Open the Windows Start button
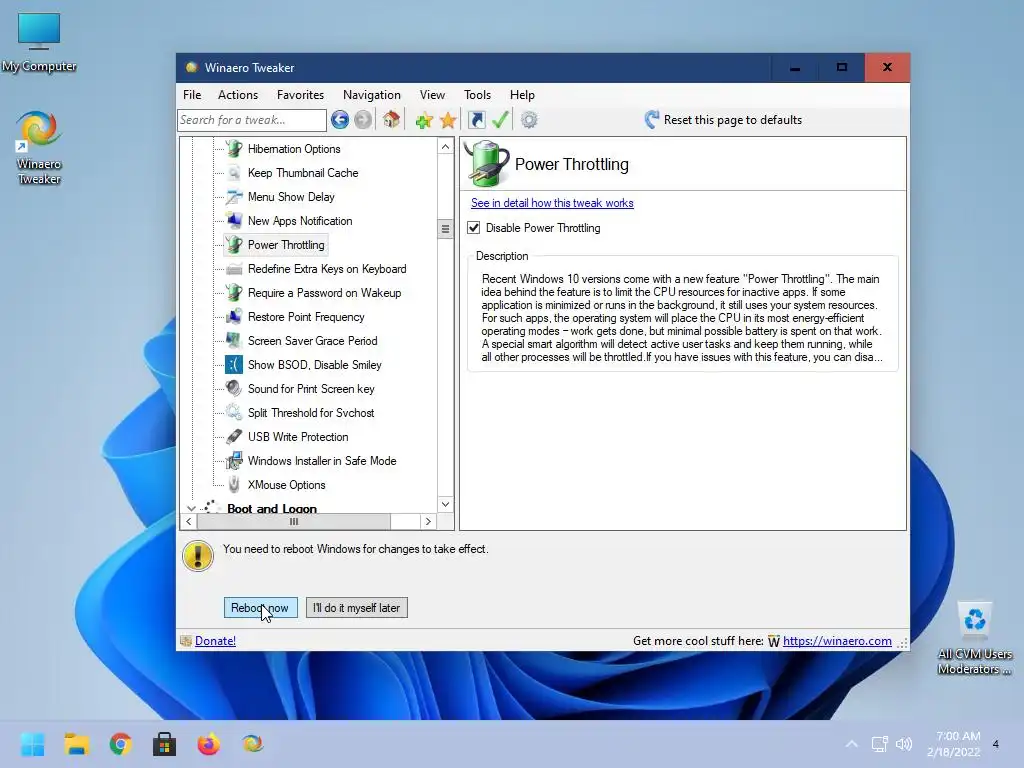This screenshot has height=768, width=1024. (33, 744)
